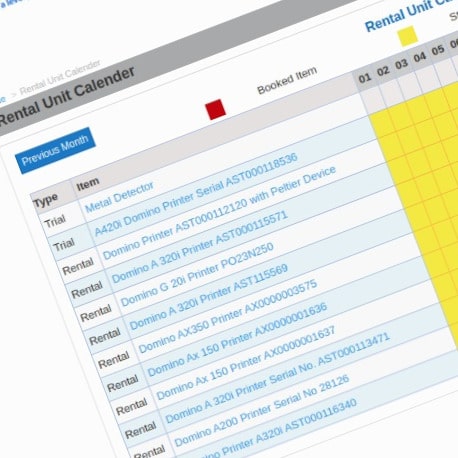Click Rental type cell of Domino G 20i row
Image resolution: width=458 pixels, height=458 pixels.
coord(96,313)
